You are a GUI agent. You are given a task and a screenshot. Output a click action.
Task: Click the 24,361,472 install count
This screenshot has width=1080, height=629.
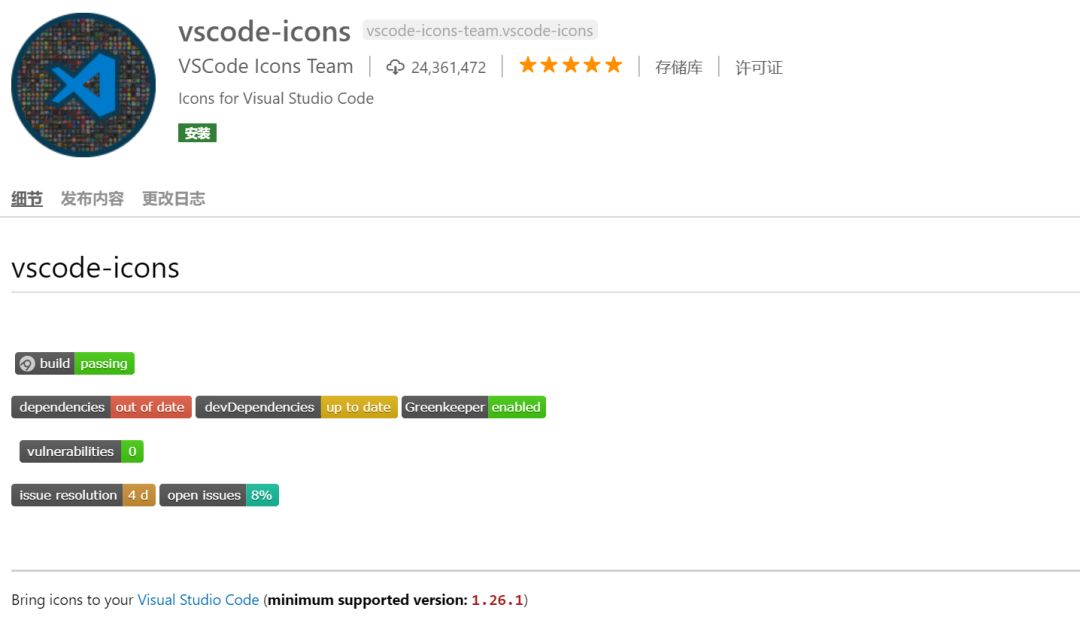[448, 68]
